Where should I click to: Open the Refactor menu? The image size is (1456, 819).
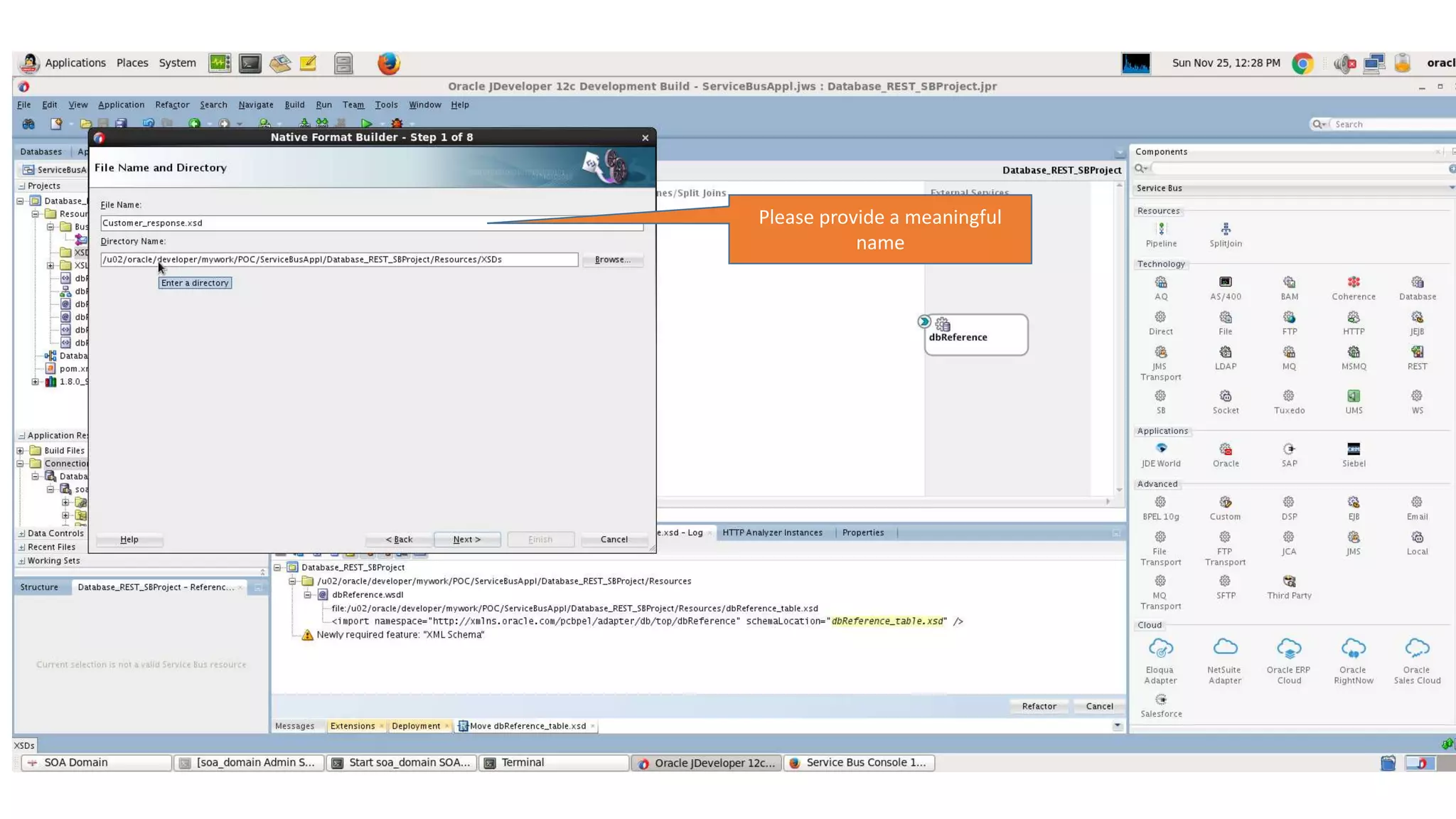click(172, 105)
